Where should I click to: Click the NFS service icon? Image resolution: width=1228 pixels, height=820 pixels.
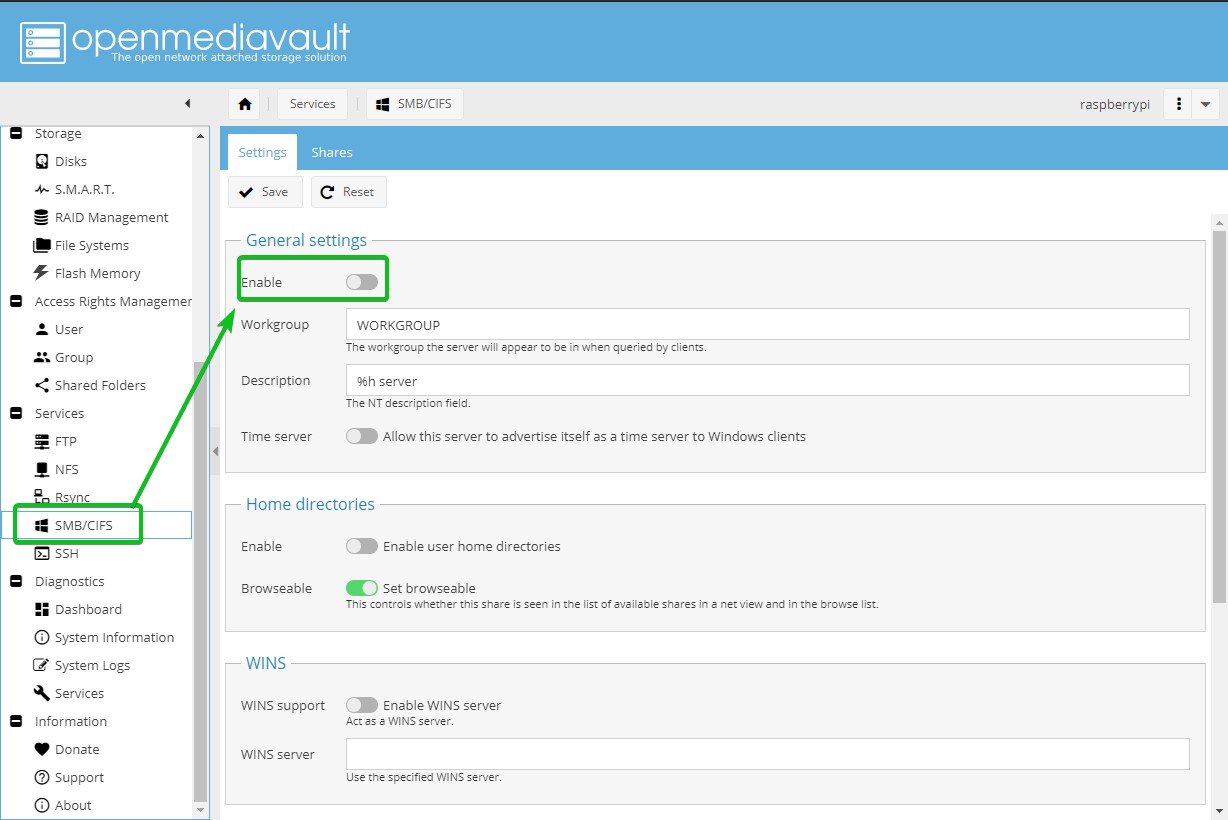pos(42,469)
